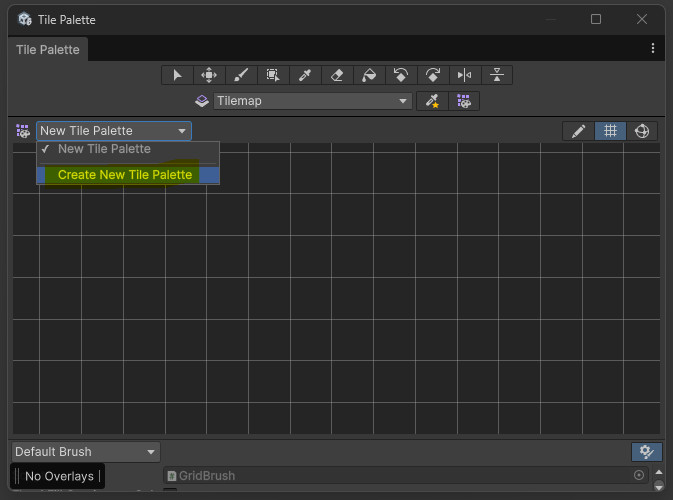Click the palette icon left of dropdown

[x=23, y=131]
